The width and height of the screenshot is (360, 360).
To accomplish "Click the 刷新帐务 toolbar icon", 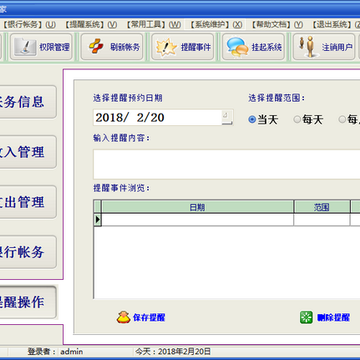I will 96,47.
